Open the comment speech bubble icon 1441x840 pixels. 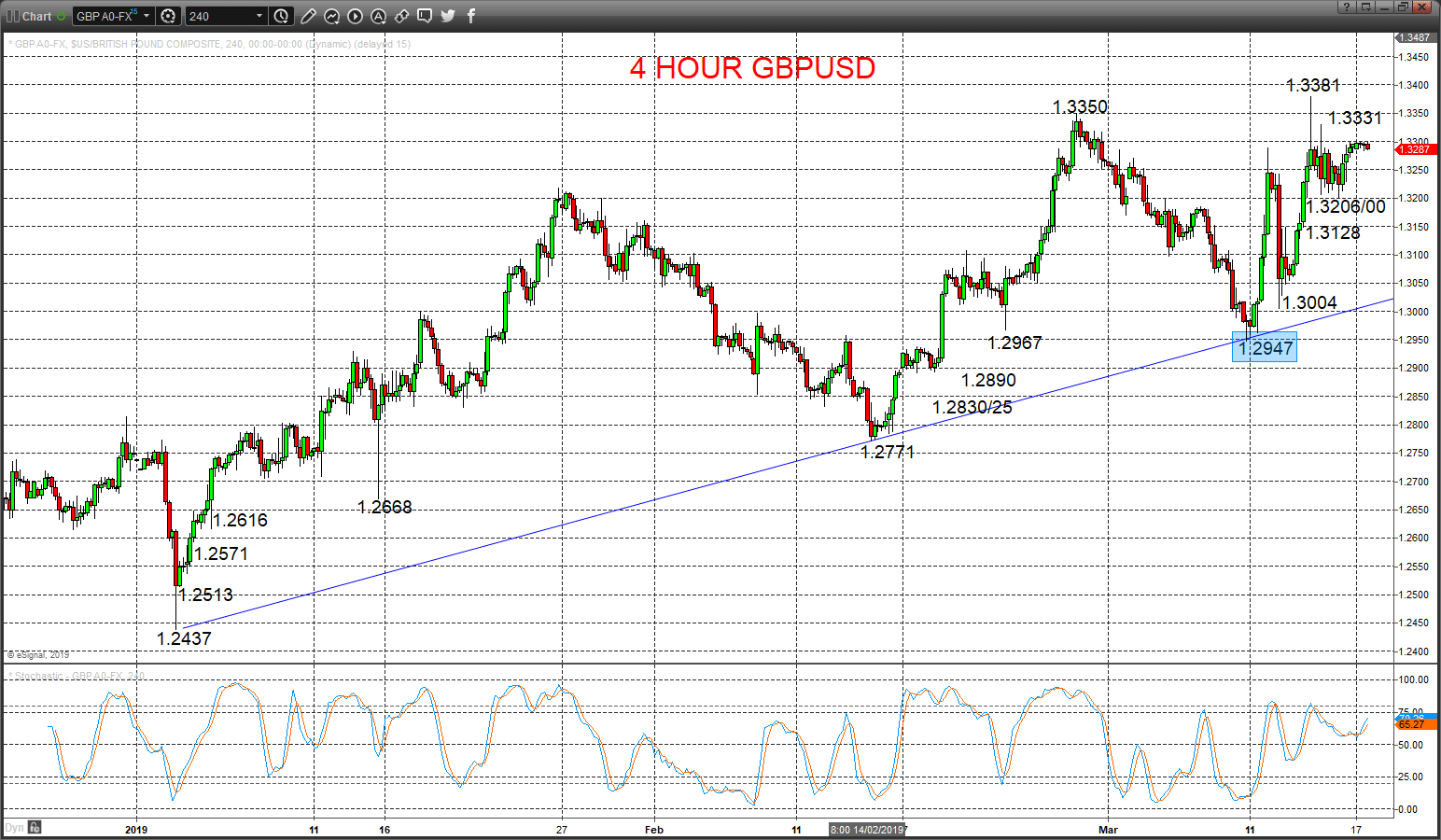click(425, 16)
